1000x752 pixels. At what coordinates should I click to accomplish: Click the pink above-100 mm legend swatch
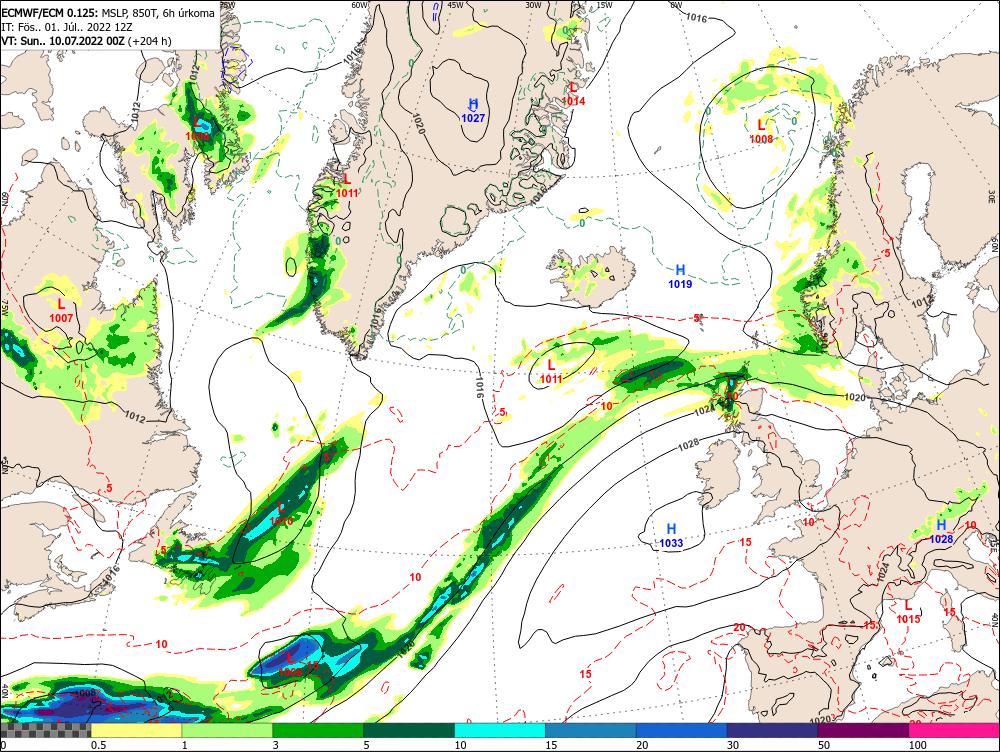pos(954,730)
